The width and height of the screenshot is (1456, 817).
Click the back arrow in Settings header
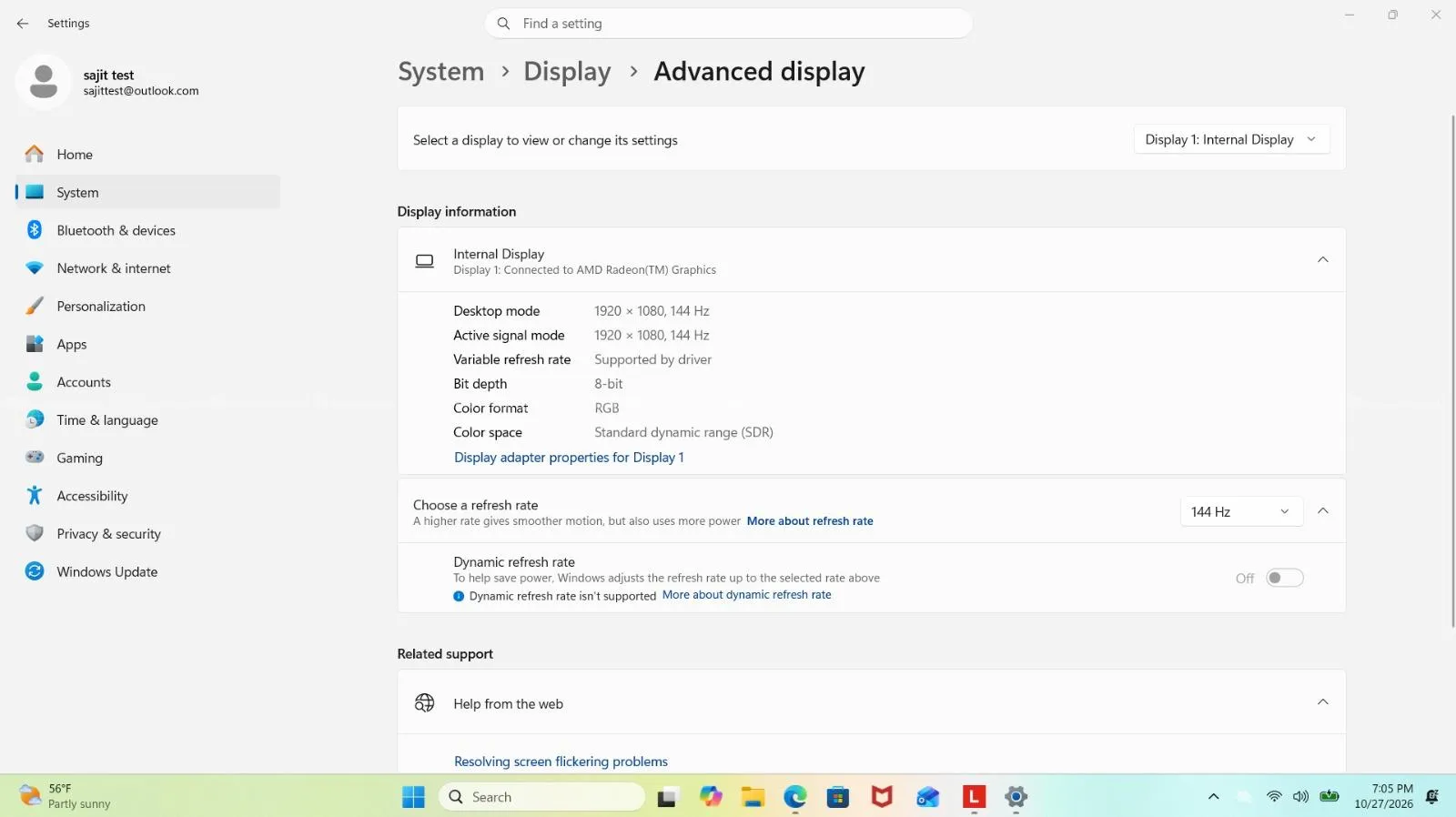click(x=23, y=24)
